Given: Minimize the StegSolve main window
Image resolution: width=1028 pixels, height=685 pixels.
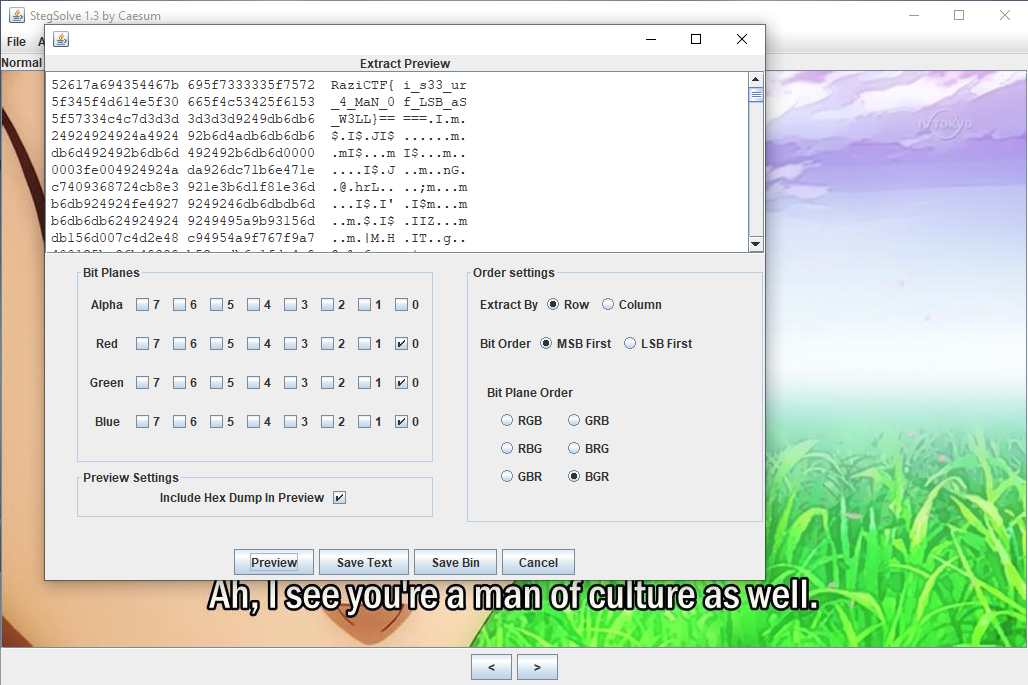Looking at the screenshot, I should [914, 15].
